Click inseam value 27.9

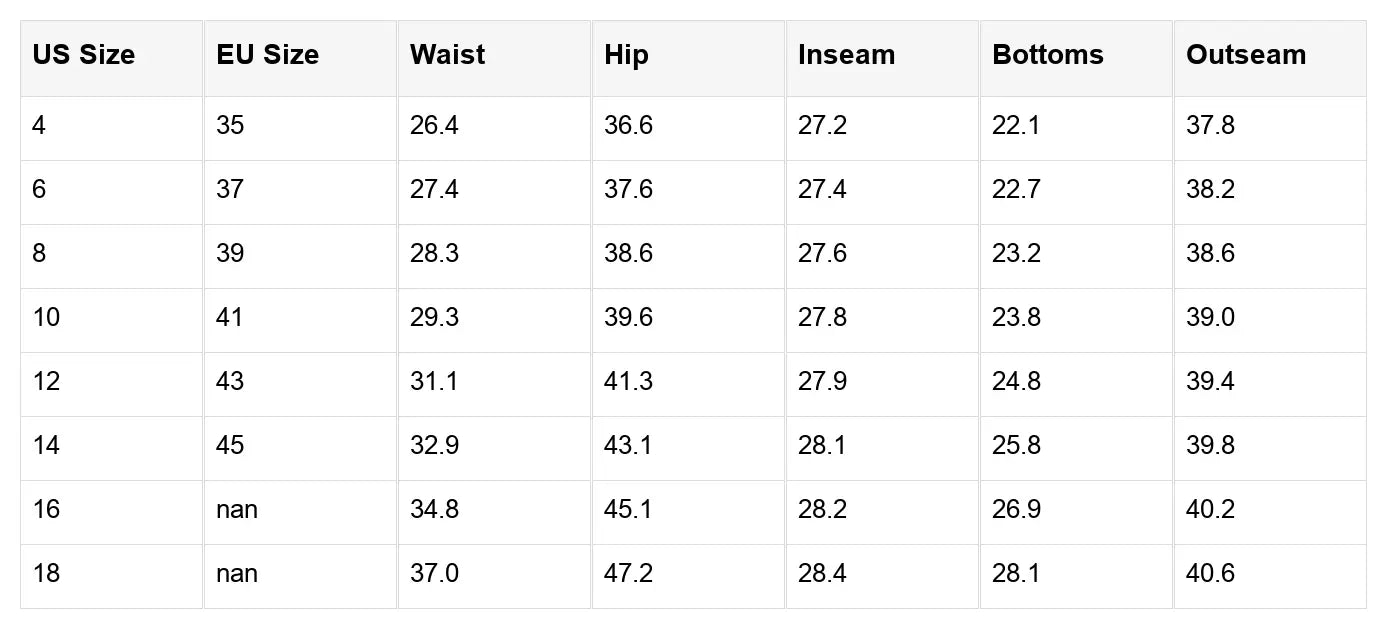[x=822, y=382]
